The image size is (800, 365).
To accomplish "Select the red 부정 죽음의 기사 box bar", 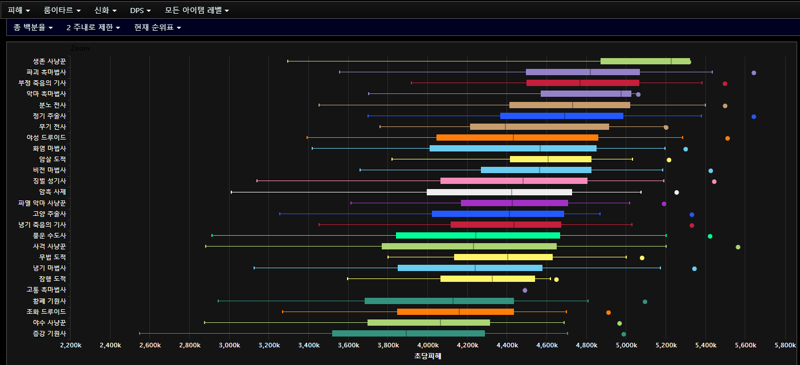I will (583, 83).
